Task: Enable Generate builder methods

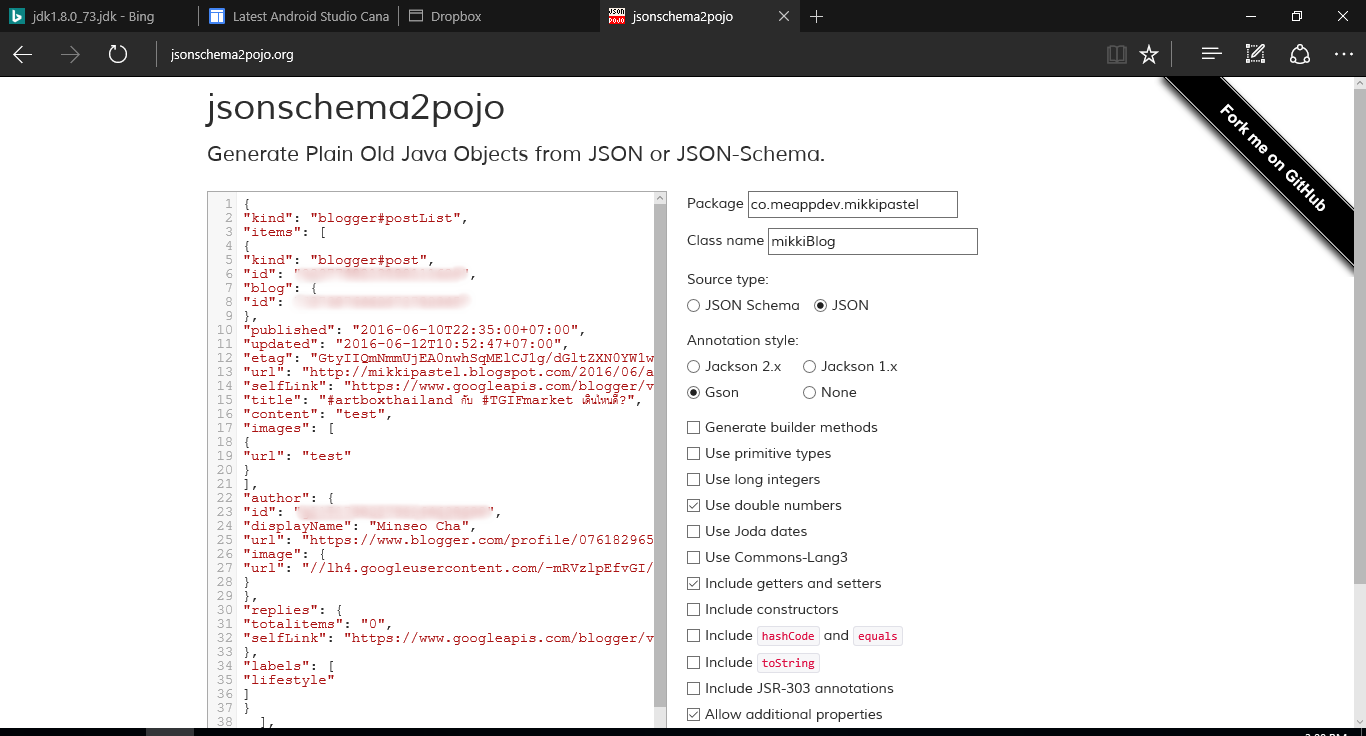Action: pyautogui.click(x=693, y=427)
